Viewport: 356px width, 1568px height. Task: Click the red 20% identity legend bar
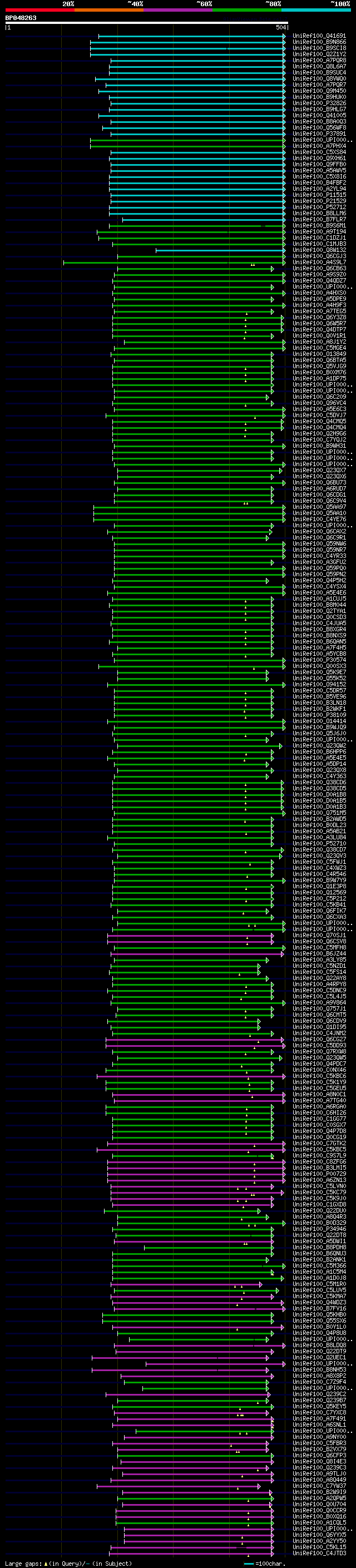pyautogui.click(x=39, y=10)
